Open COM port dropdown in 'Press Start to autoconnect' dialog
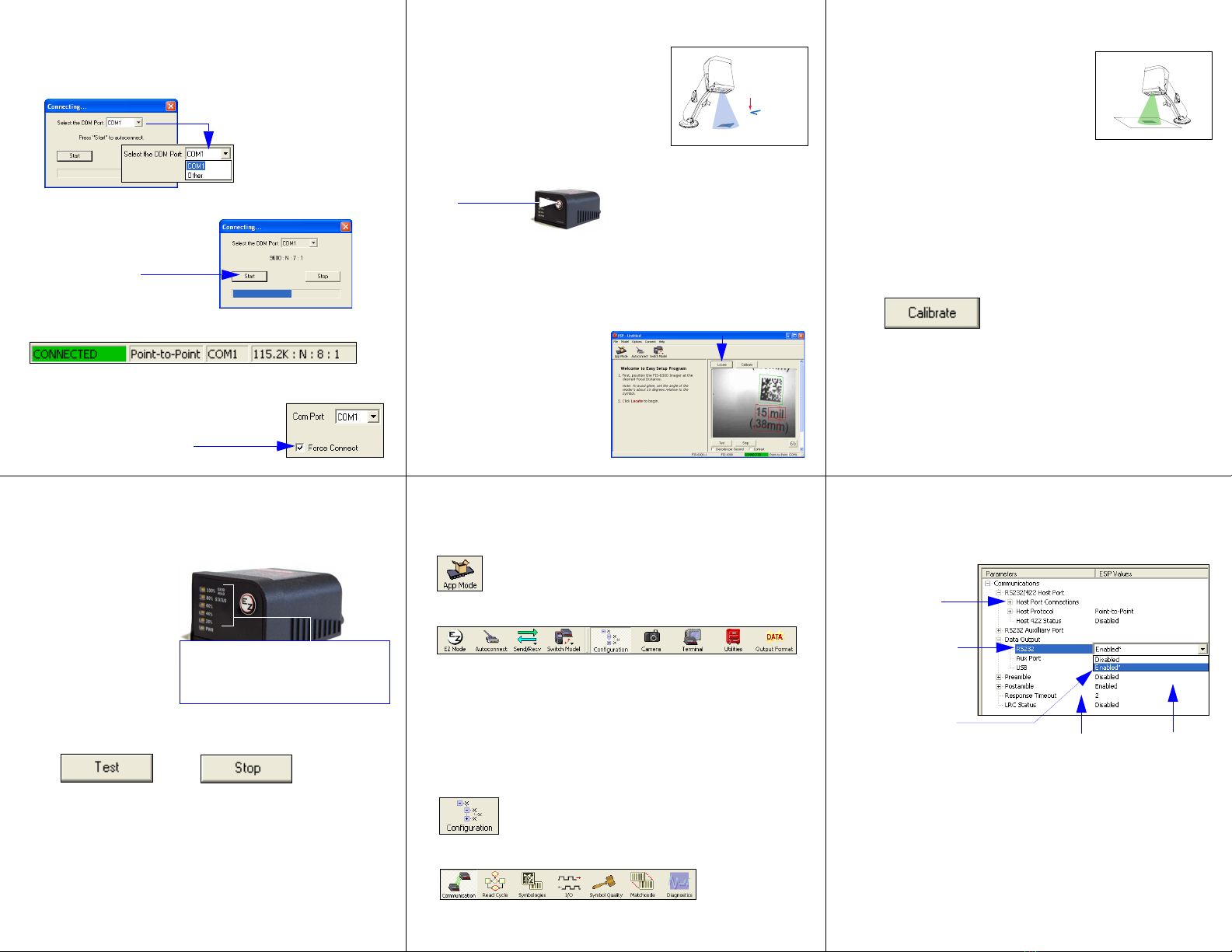The image size is (1232, 952). click(138, 123)
